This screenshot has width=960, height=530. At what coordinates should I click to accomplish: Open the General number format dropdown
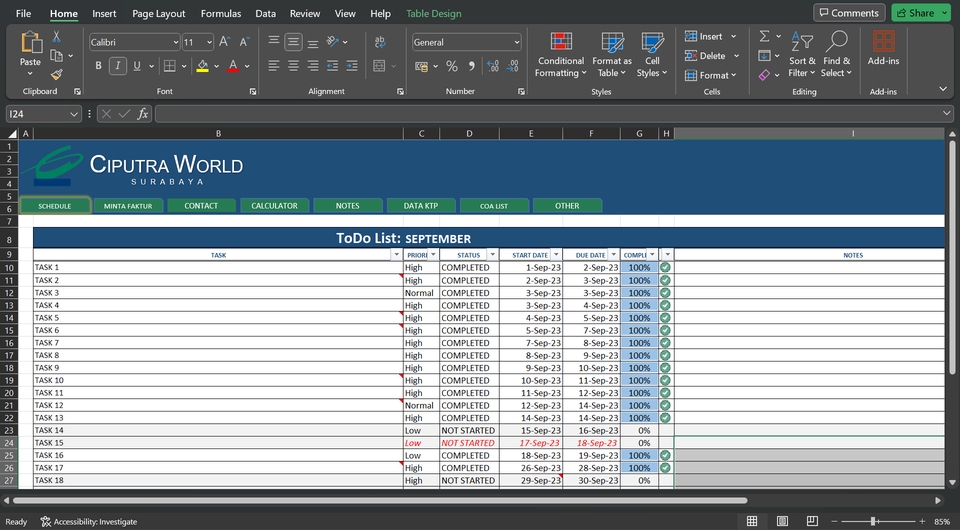point(517,42)
